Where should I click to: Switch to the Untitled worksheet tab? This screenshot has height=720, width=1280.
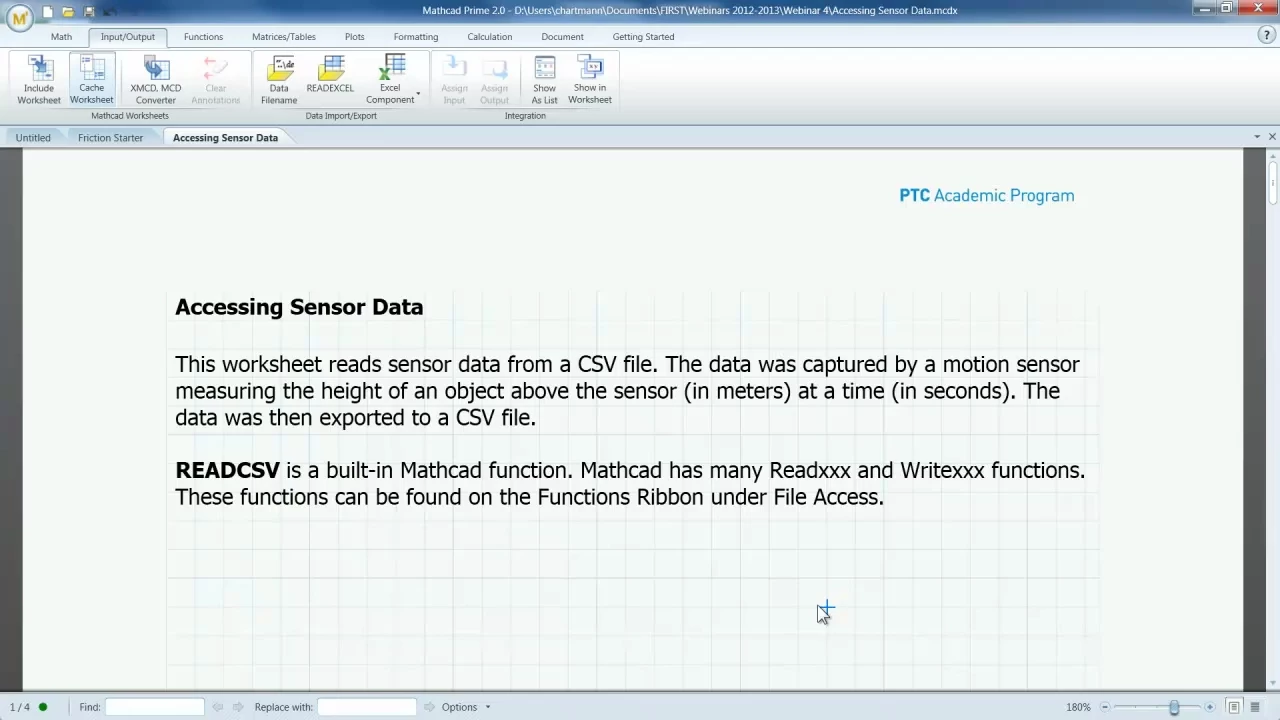(33, 138)
